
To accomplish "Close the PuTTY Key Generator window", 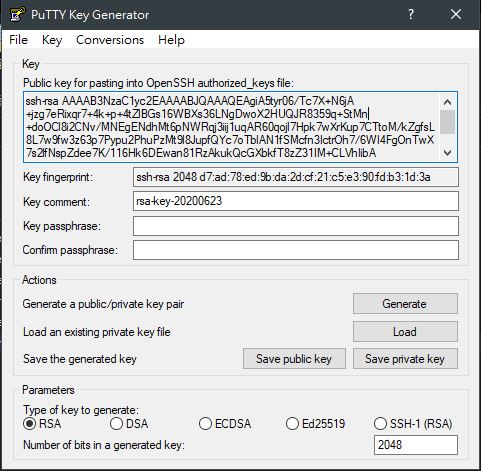I will click(456, 14).
